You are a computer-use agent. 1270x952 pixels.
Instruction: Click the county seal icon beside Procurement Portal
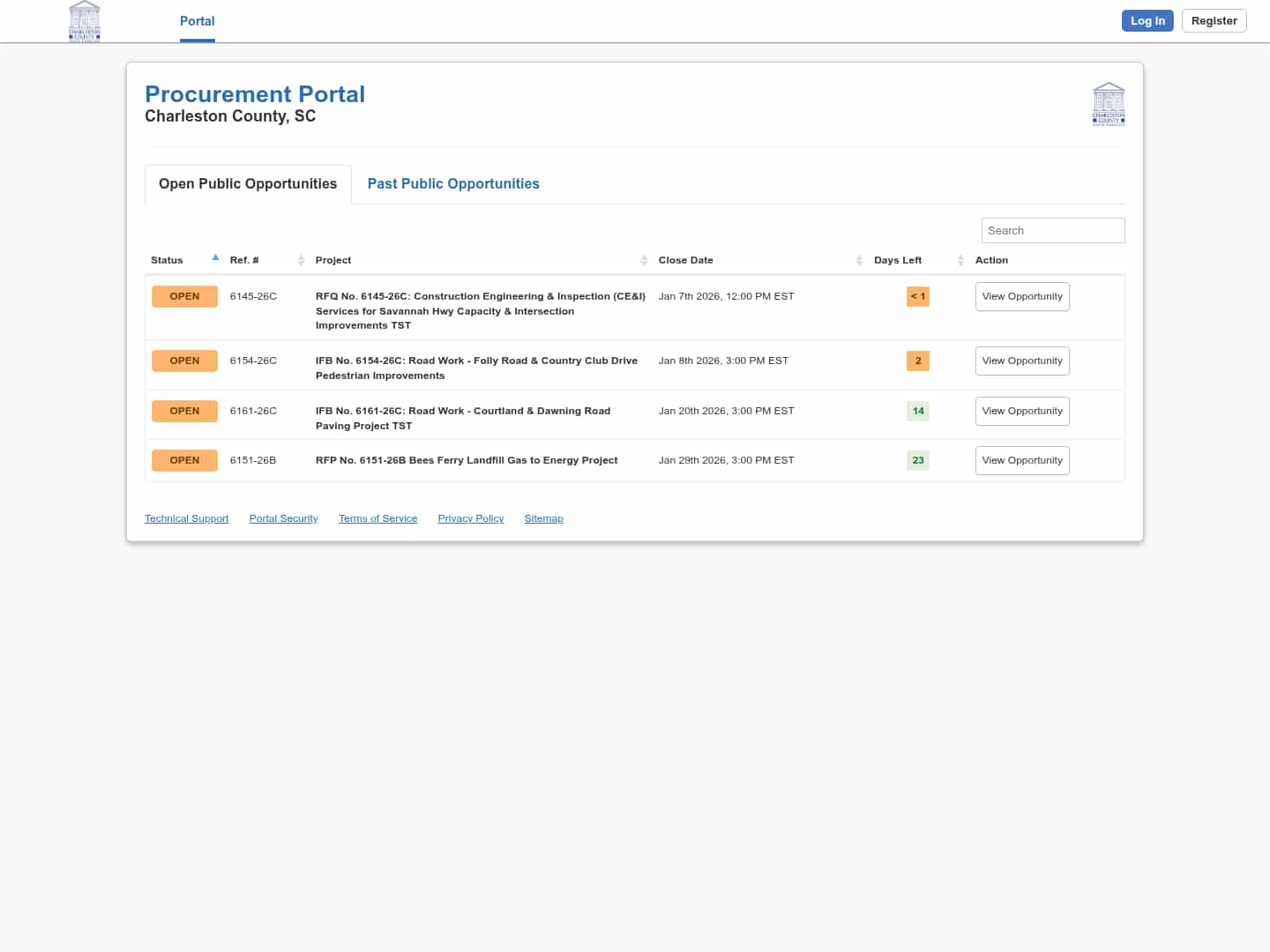pos(1108,104)
